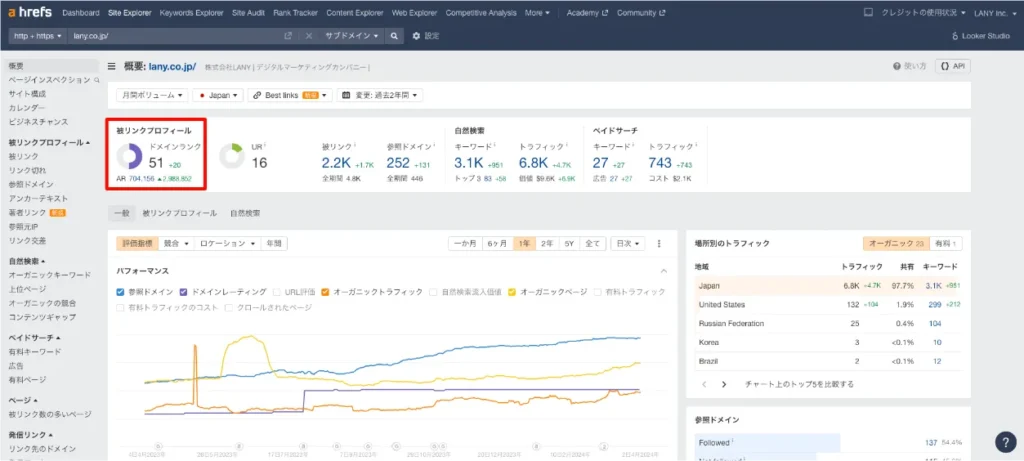Screen dimensions: 1024x461
Task: Select 2年 time range
Action: coord(547,244)
